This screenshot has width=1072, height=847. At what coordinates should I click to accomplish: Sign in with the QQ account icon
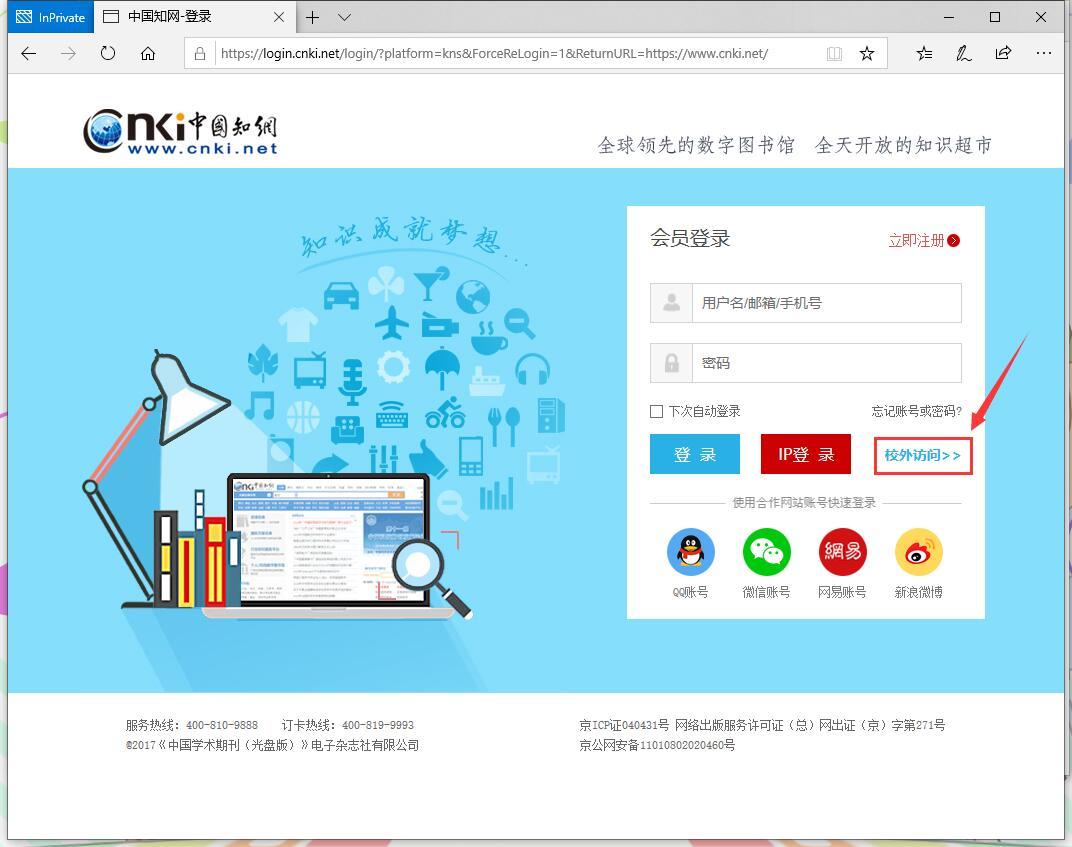click(690, 551)
